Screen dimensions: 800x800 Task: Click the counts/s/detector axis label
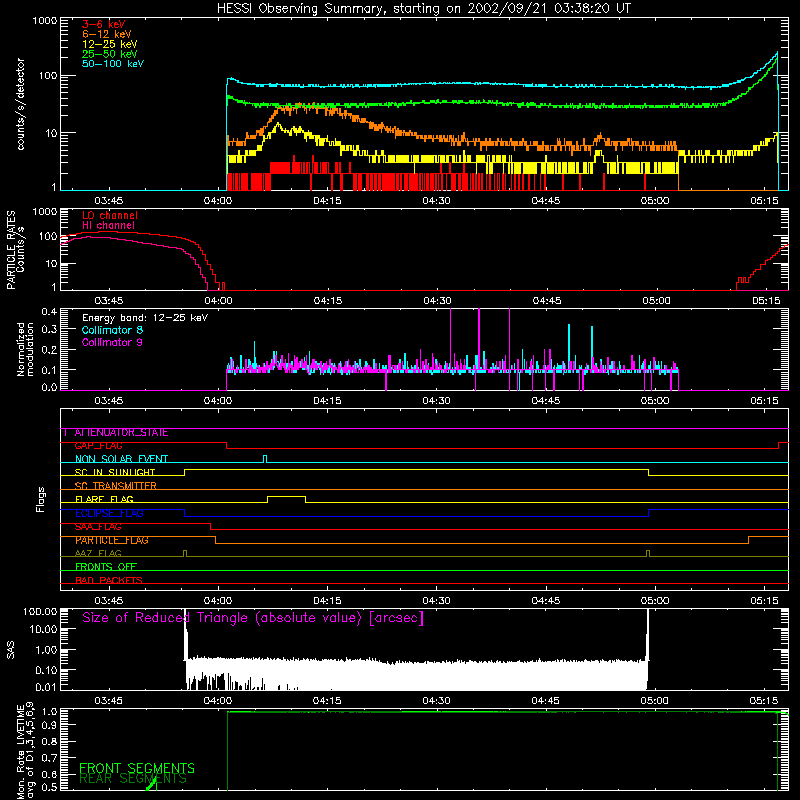coord(20,104)
